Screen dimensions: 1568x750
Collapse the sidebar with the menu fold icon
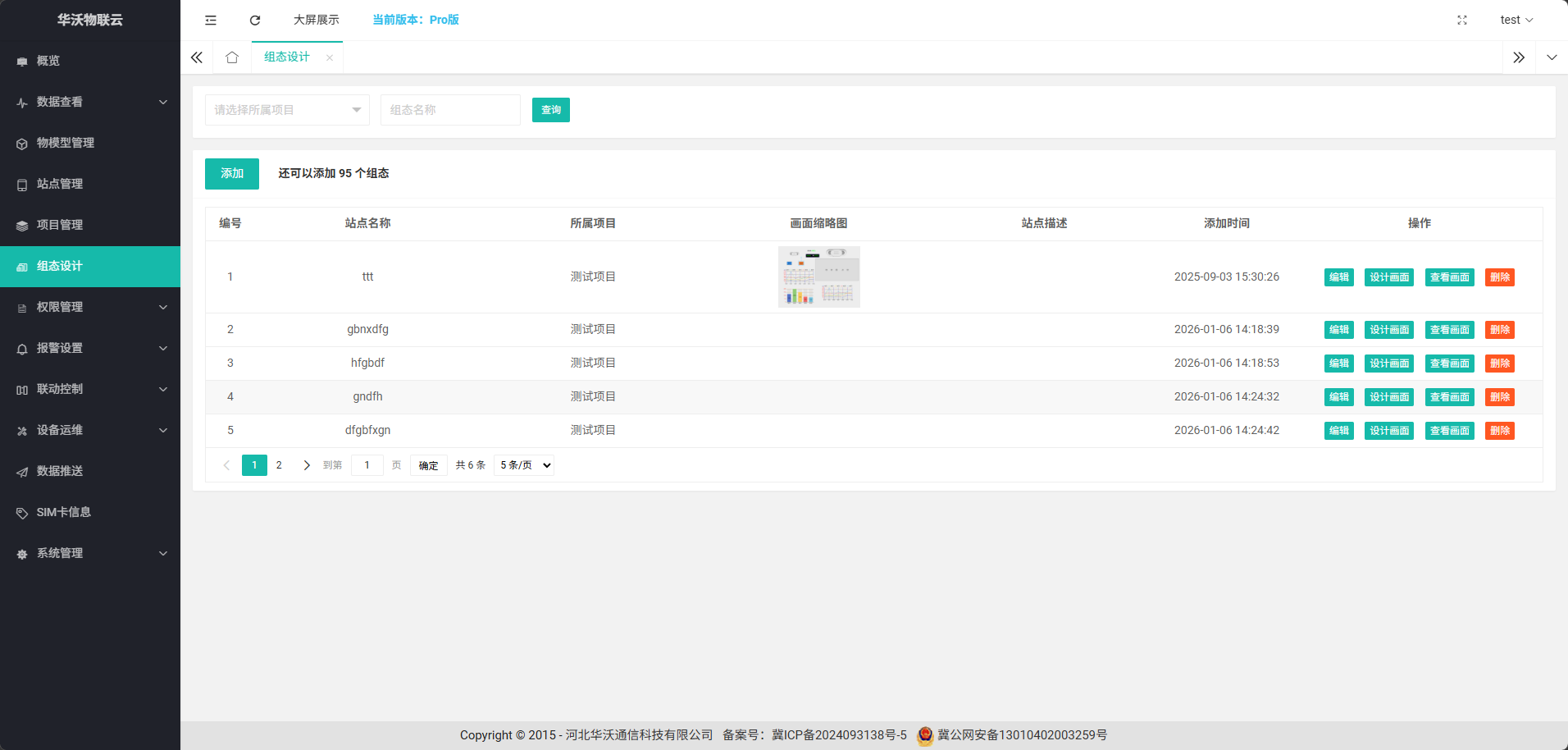(x=211, y=20)
